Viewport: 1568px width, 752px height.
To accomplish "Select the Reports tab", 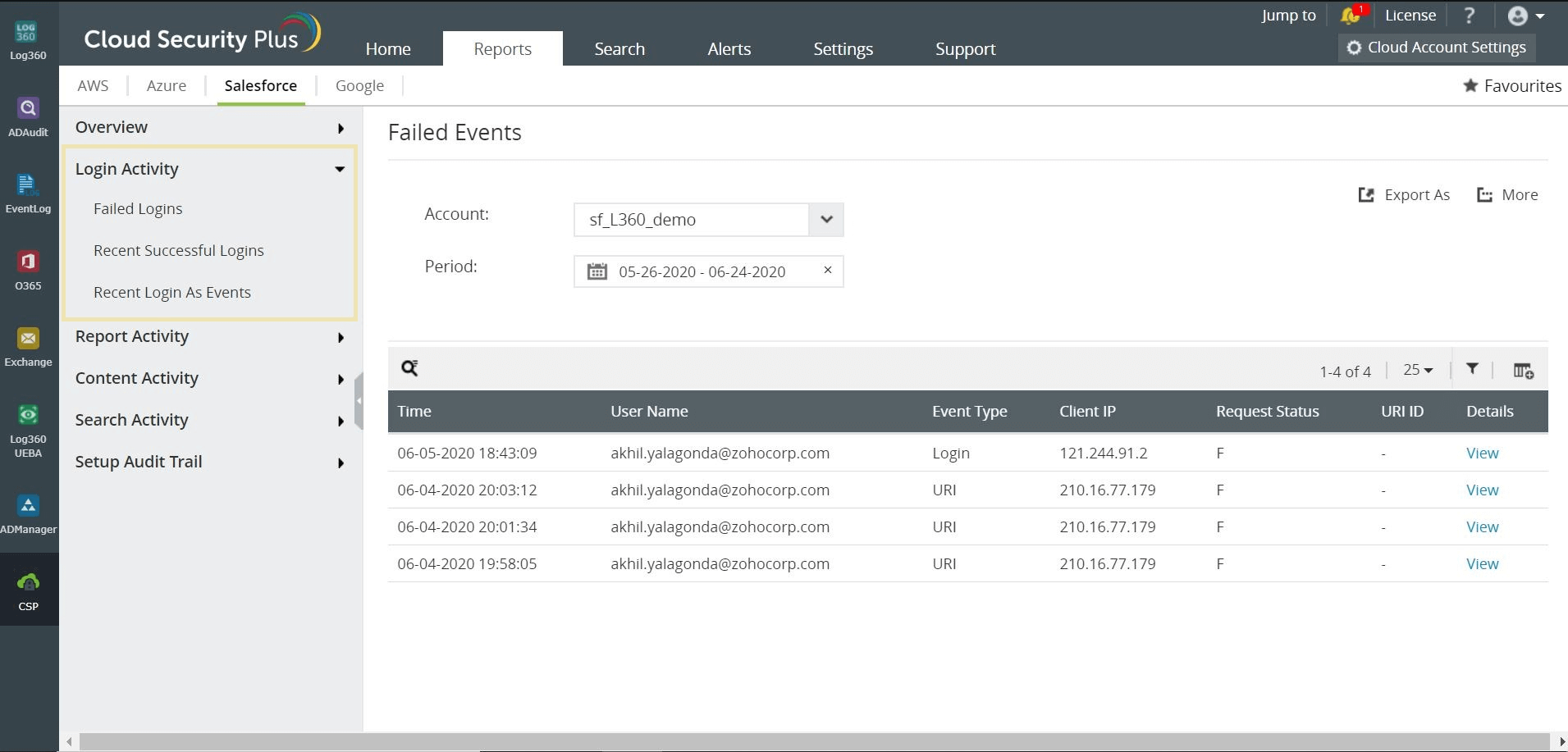I will pyautogui.click(x=502, y=48).
